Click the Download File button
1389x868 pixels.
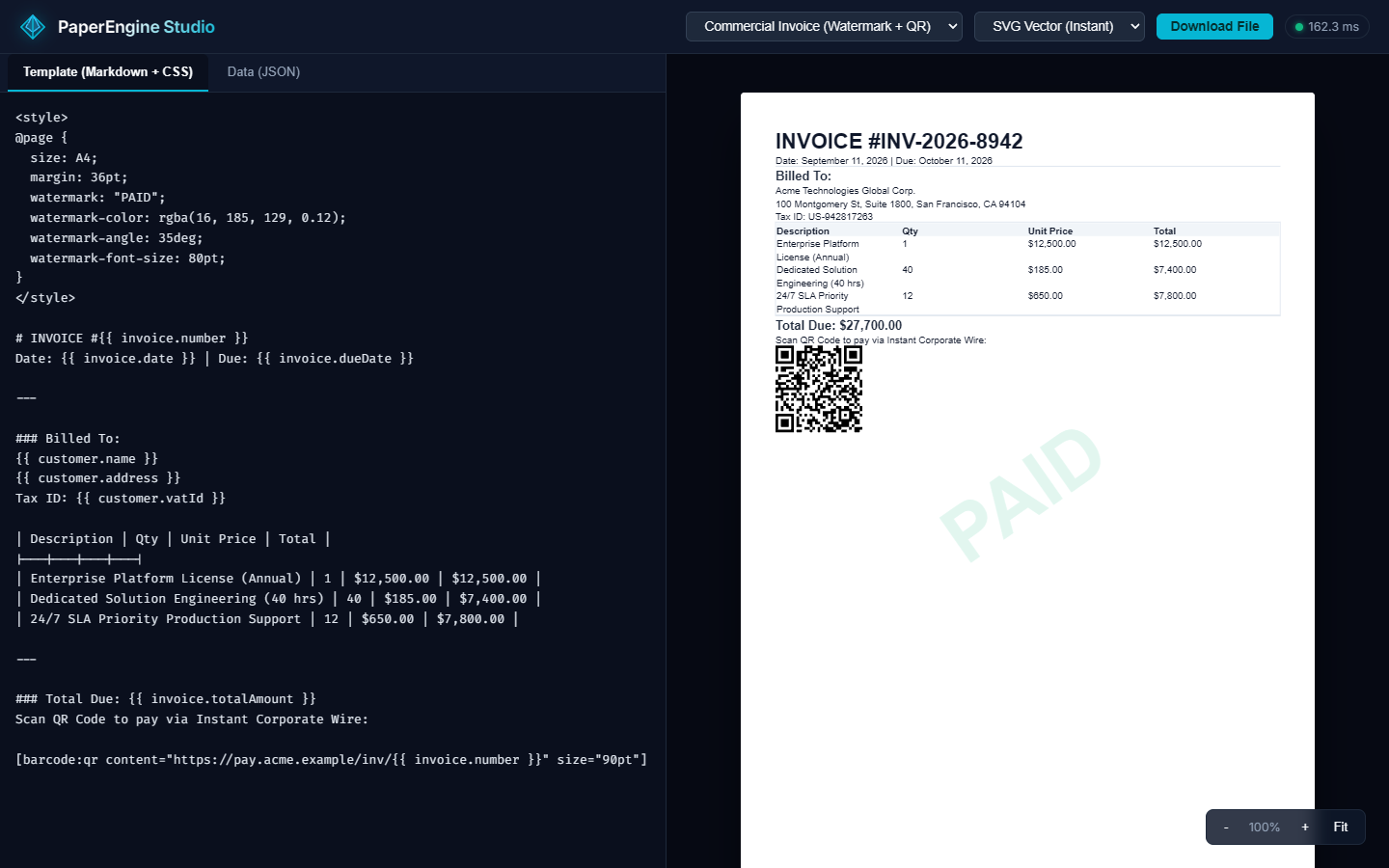pos(1214,27)
